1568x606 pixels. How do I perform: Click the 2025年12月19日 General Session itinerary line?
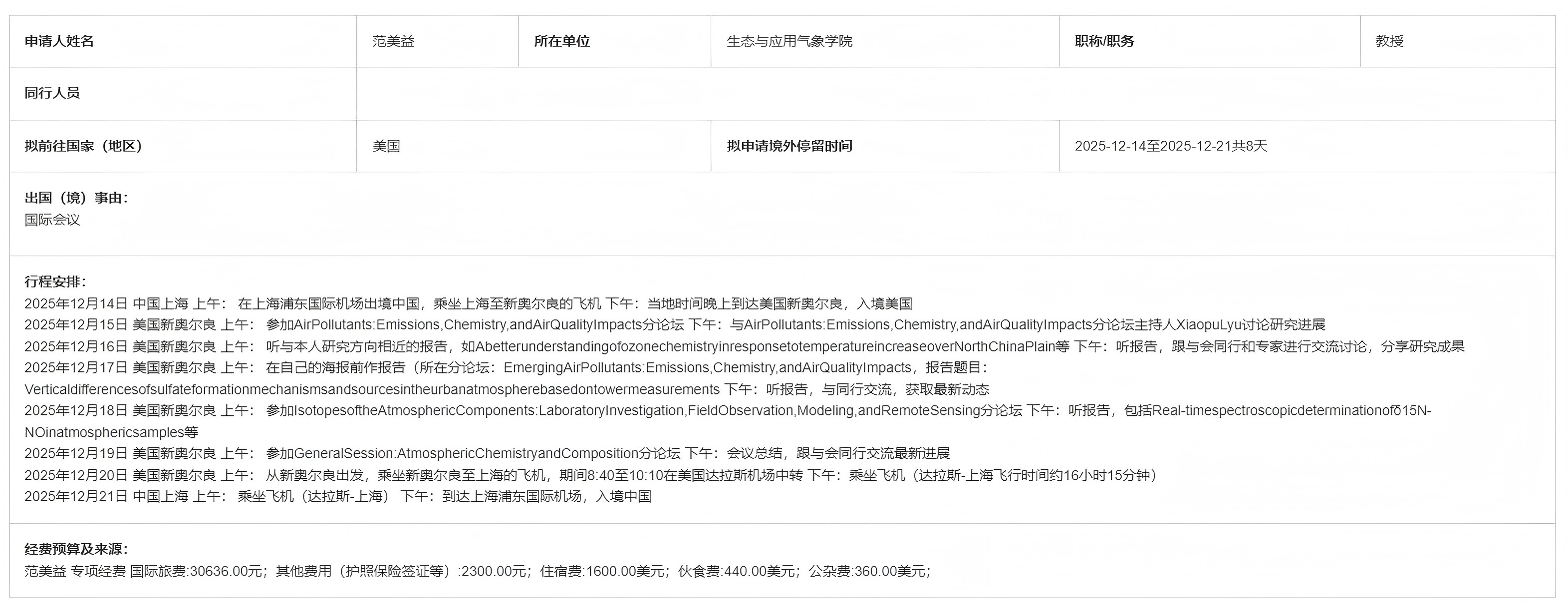pos(487,453)
